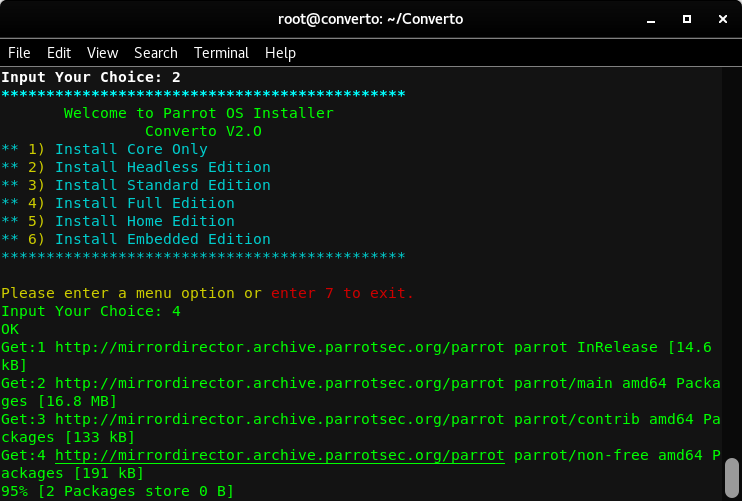Viewport: 742px width, 501px height.
Task: Click 'parrot InRelease' in Get:1 line
Action: tap(586, 347)
